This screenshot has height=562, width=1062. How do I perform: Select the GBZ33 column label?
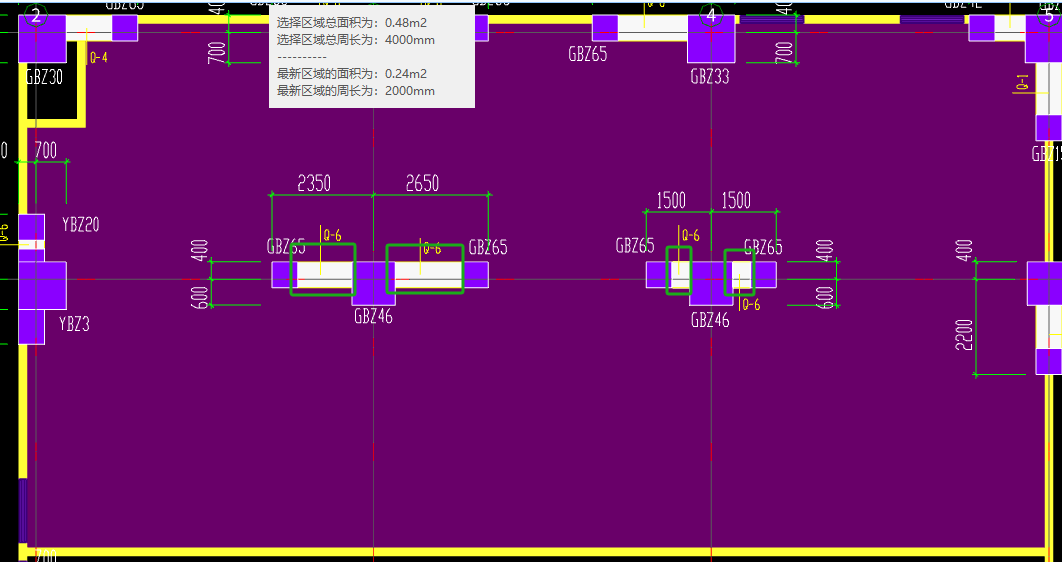(710, 77)
